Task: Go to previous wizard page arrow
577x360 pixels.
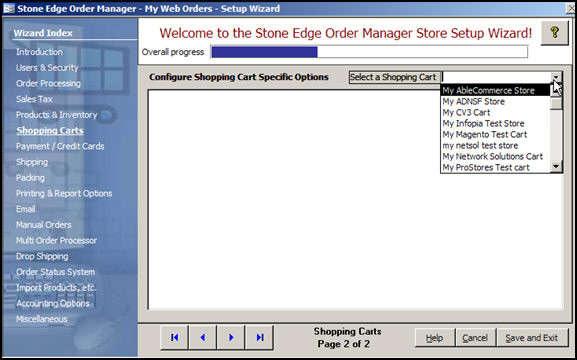Action: pyautogui.click(x=203, y=337)
